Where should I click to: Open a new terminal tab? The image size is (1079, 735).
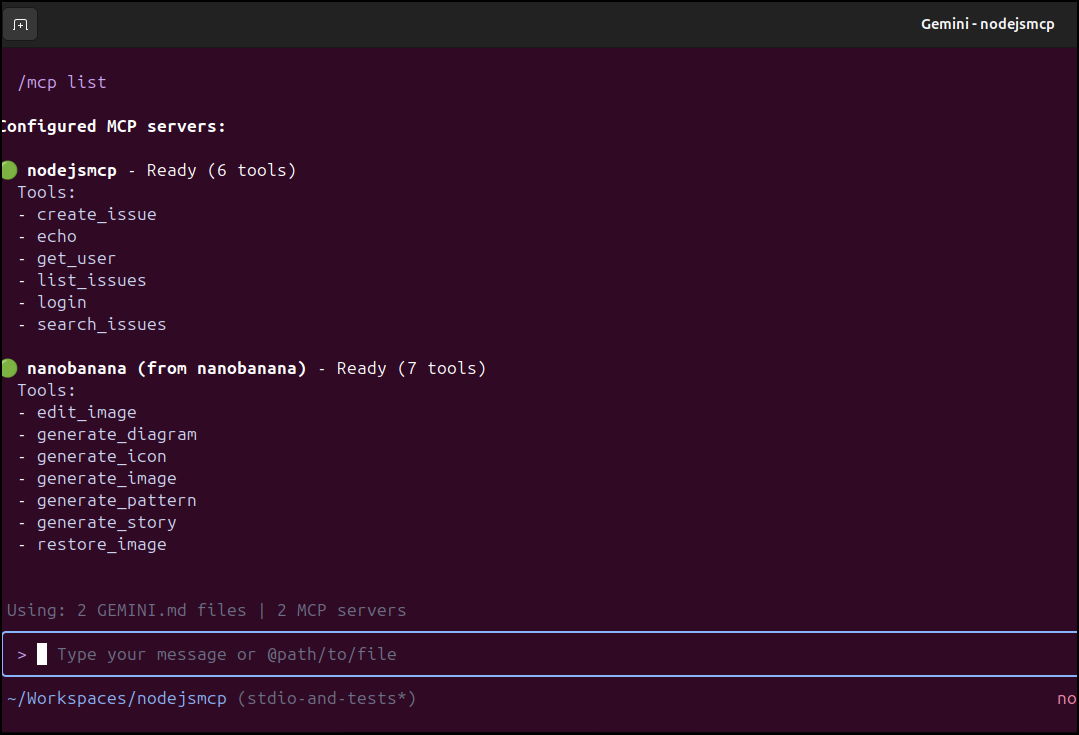(20, 24)
